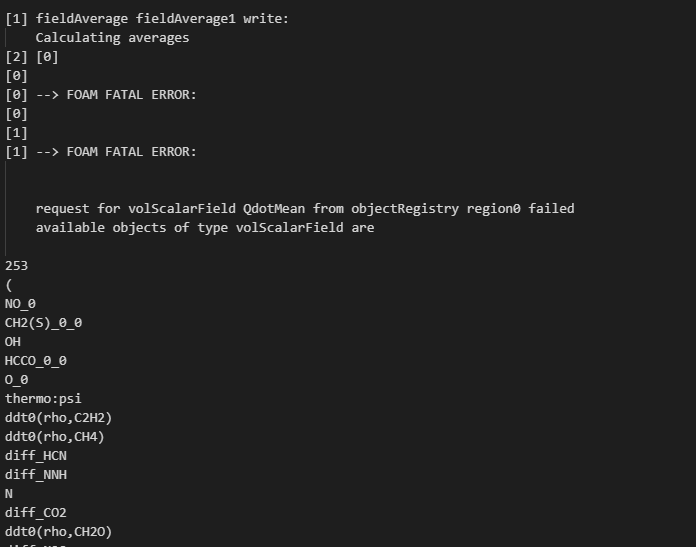Click the HCCO_0_0 entry

pos(36,361)
